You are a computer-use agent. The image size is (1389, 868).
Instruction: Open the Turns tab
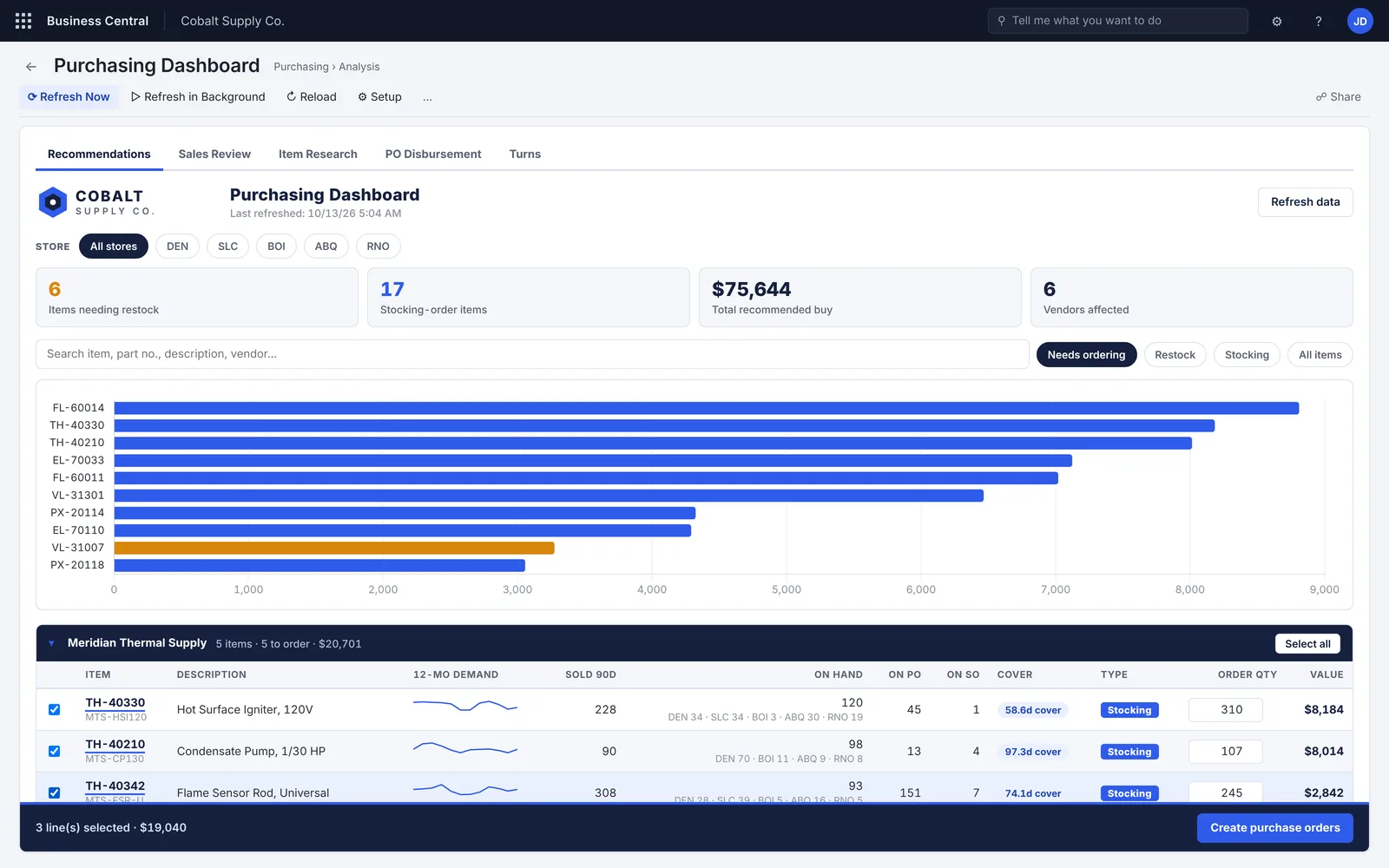[x=525, y=155]
